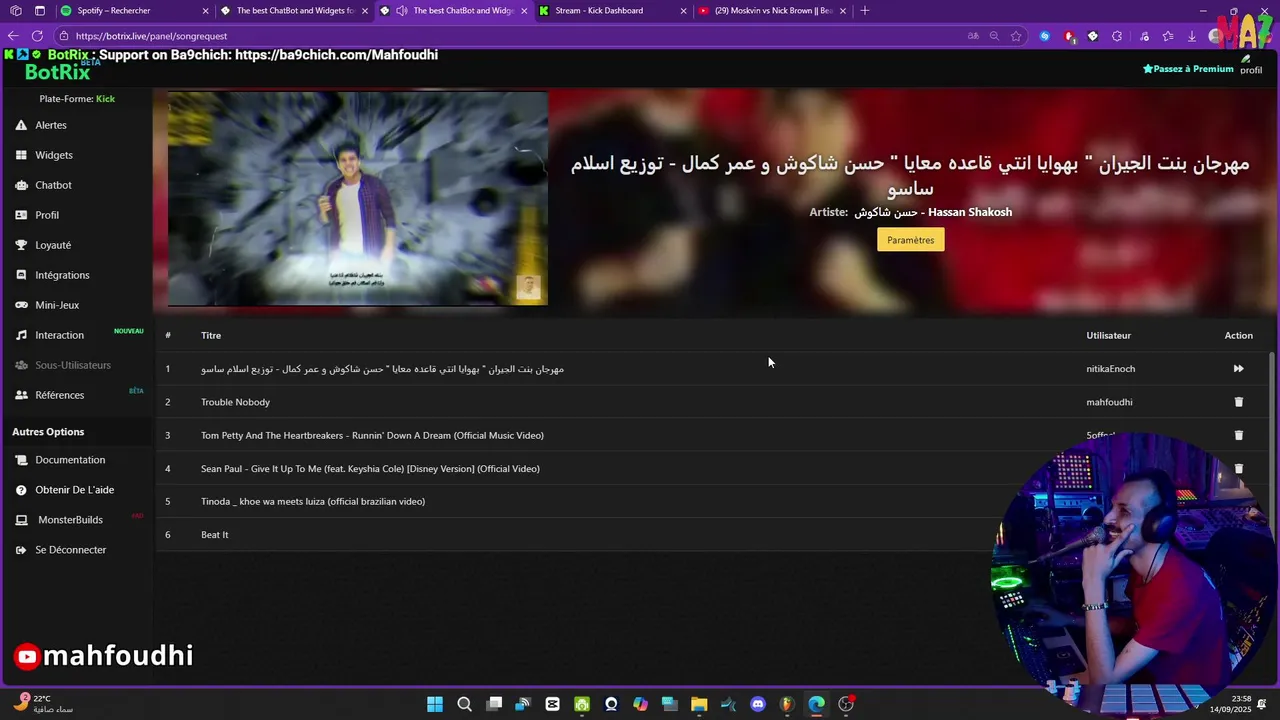
Task: Open the Loyauté trophy icon
Action: pyautogui.click(x=21, y=245)
